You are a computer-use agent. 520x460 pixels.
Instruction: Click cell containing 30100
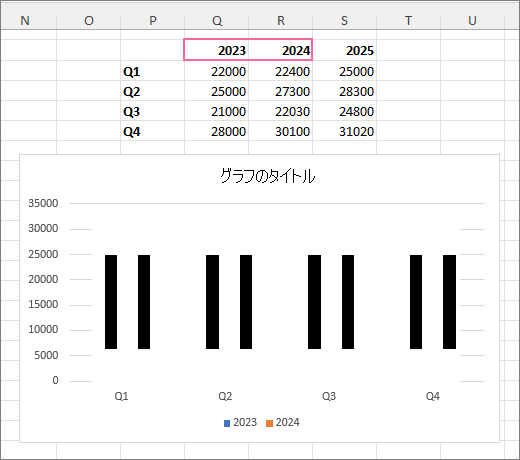[281, 131]
